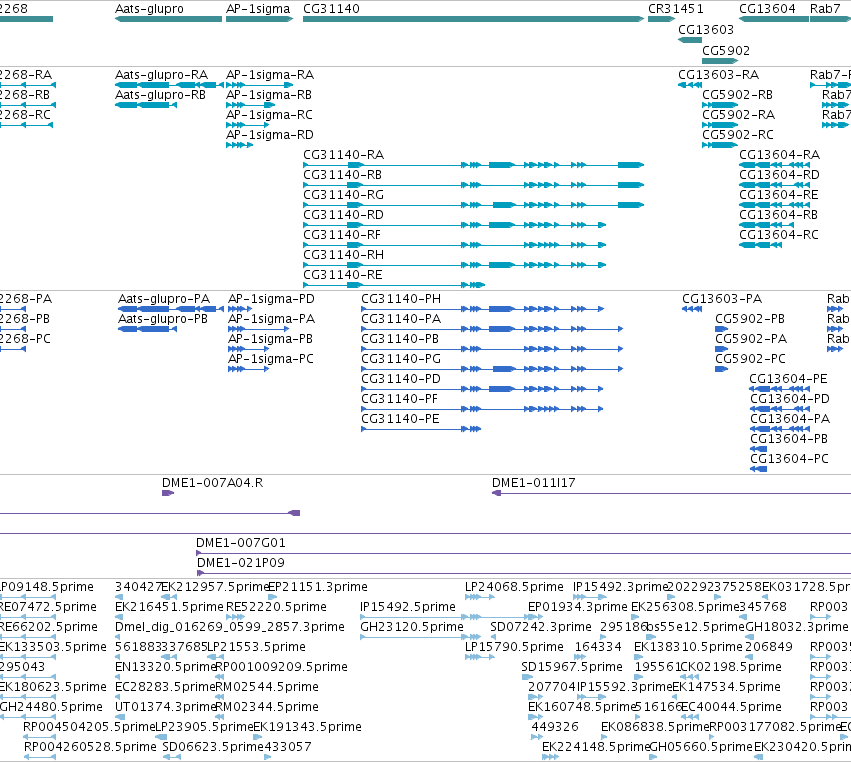Select the DME1-021P09 clone label
This screenshot has width=851, height=762.
point(240,563)
